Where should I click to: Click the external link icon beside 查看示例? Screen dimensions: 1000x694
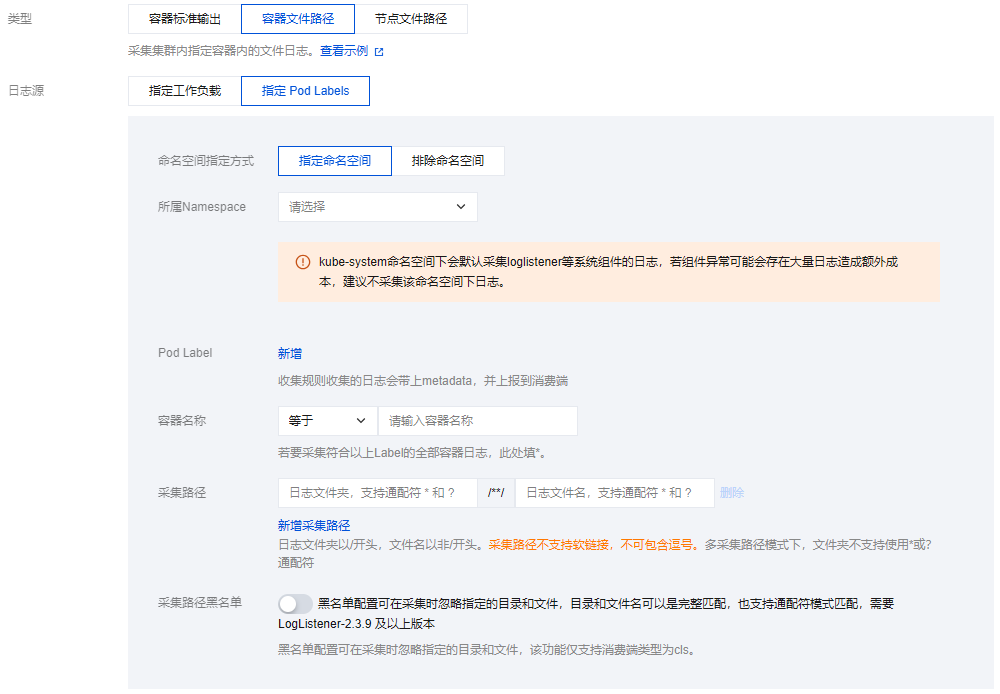tap(379, 51)
